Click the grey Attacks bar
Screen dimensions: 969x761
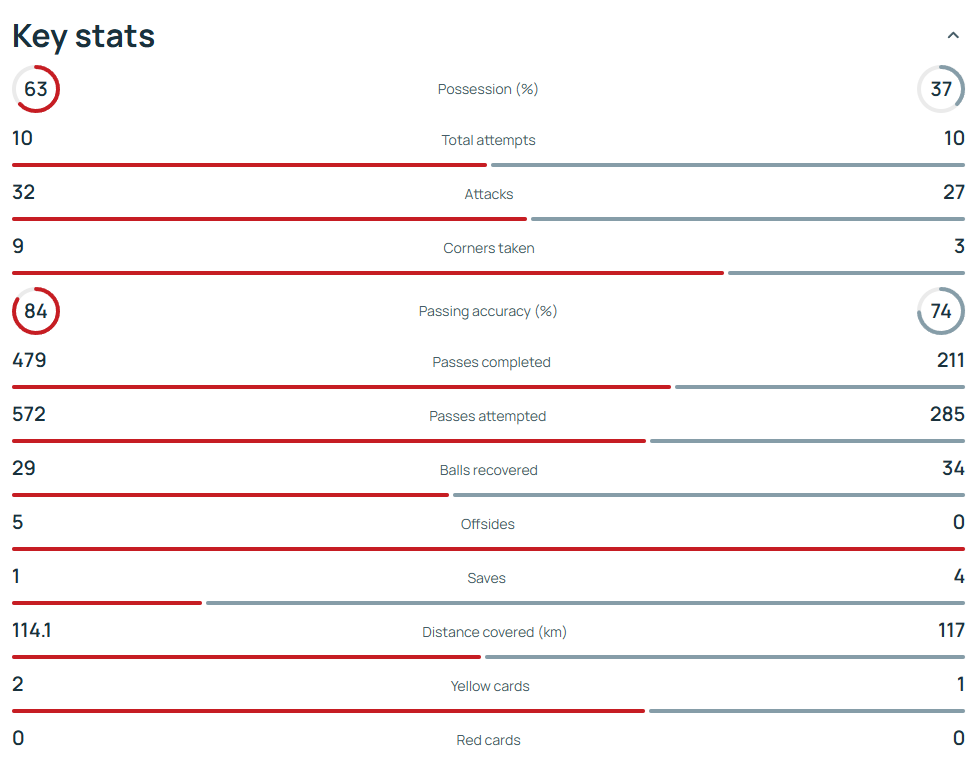(747, 219)
